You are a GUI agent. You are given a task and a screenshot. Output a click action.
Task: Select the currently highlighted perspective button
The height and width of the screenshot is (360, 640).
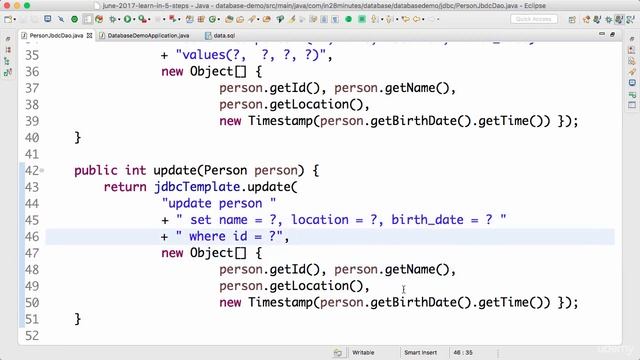(619, 19)
